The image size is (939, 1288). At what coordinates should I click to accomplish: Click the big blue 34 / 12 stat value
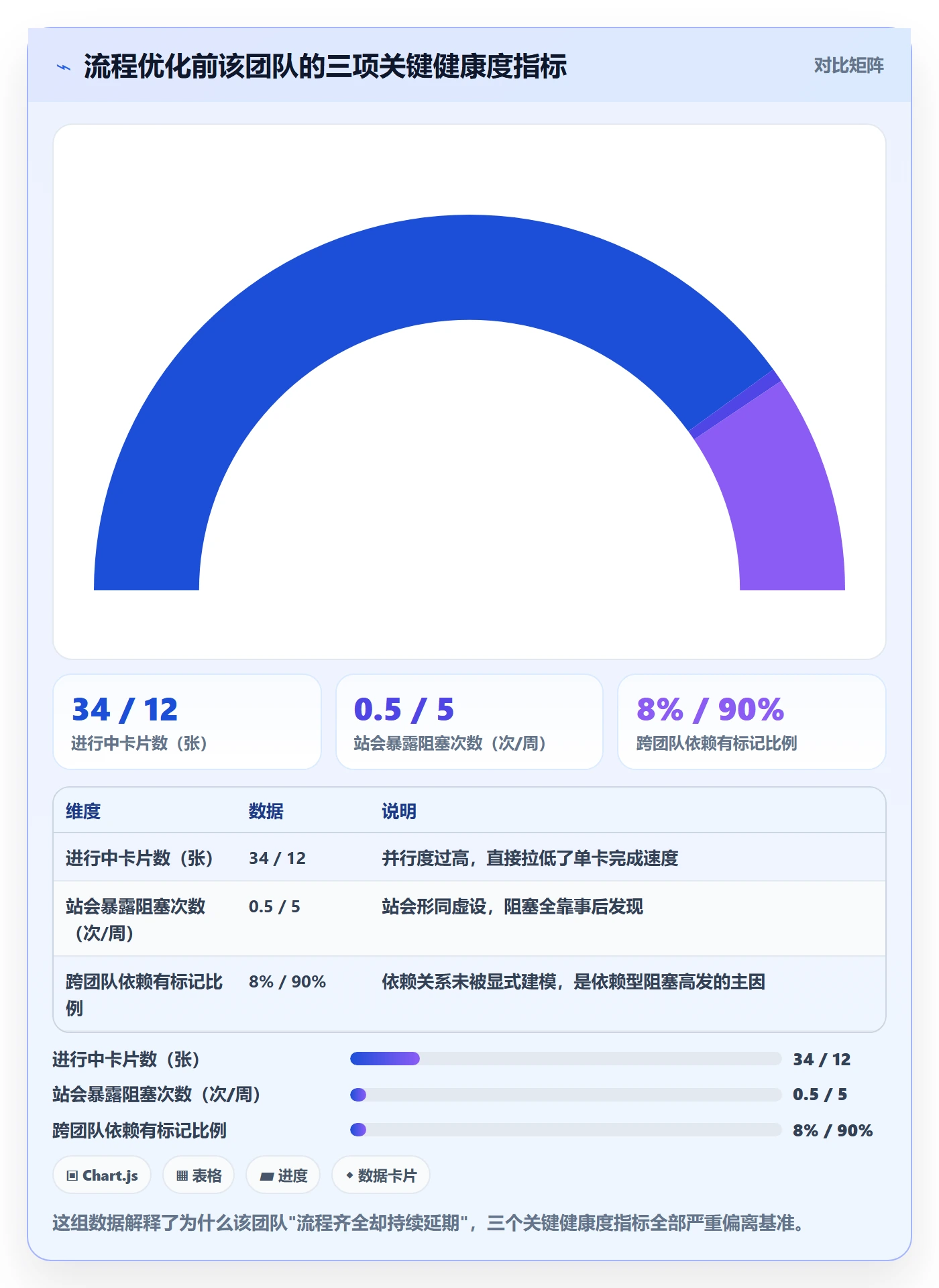click(125, 709)
